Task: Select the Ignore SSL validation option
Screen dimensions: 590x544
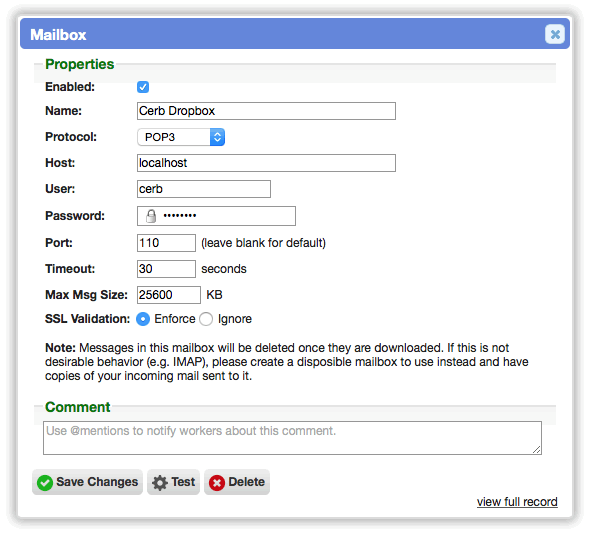Action: coord(206,319)
